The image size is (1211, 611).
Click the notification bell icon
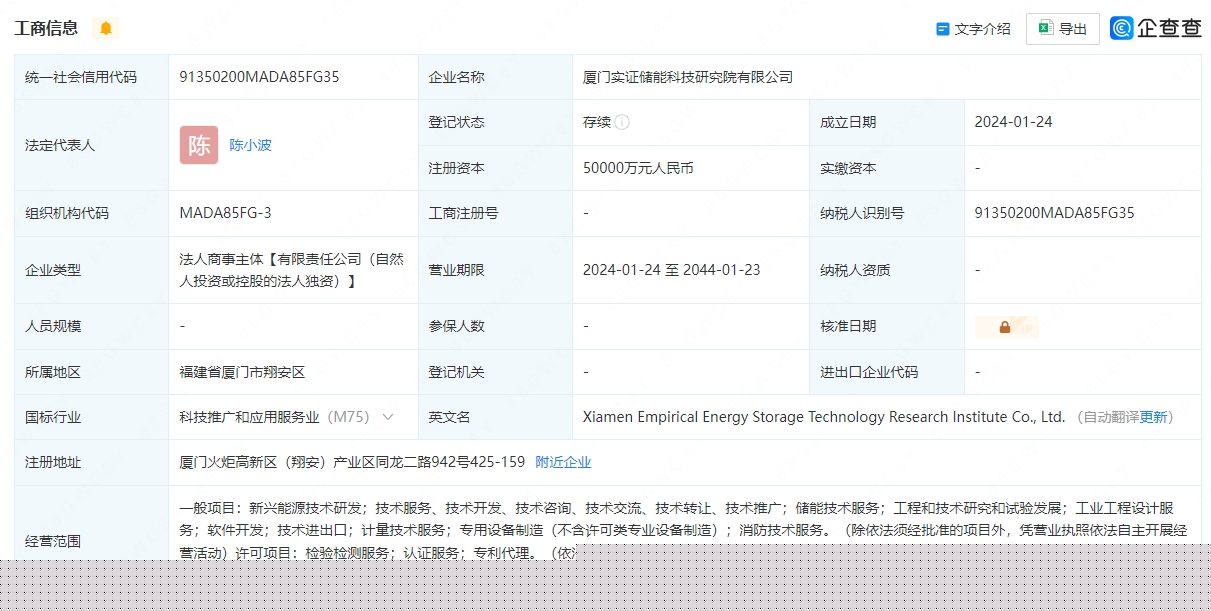pyautogui.click(x=104, y=28)
